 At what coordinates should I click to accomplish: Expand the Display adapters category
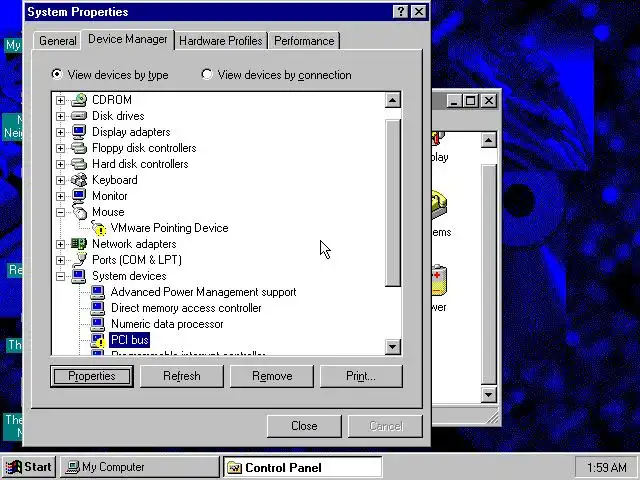tap(60, 132)
